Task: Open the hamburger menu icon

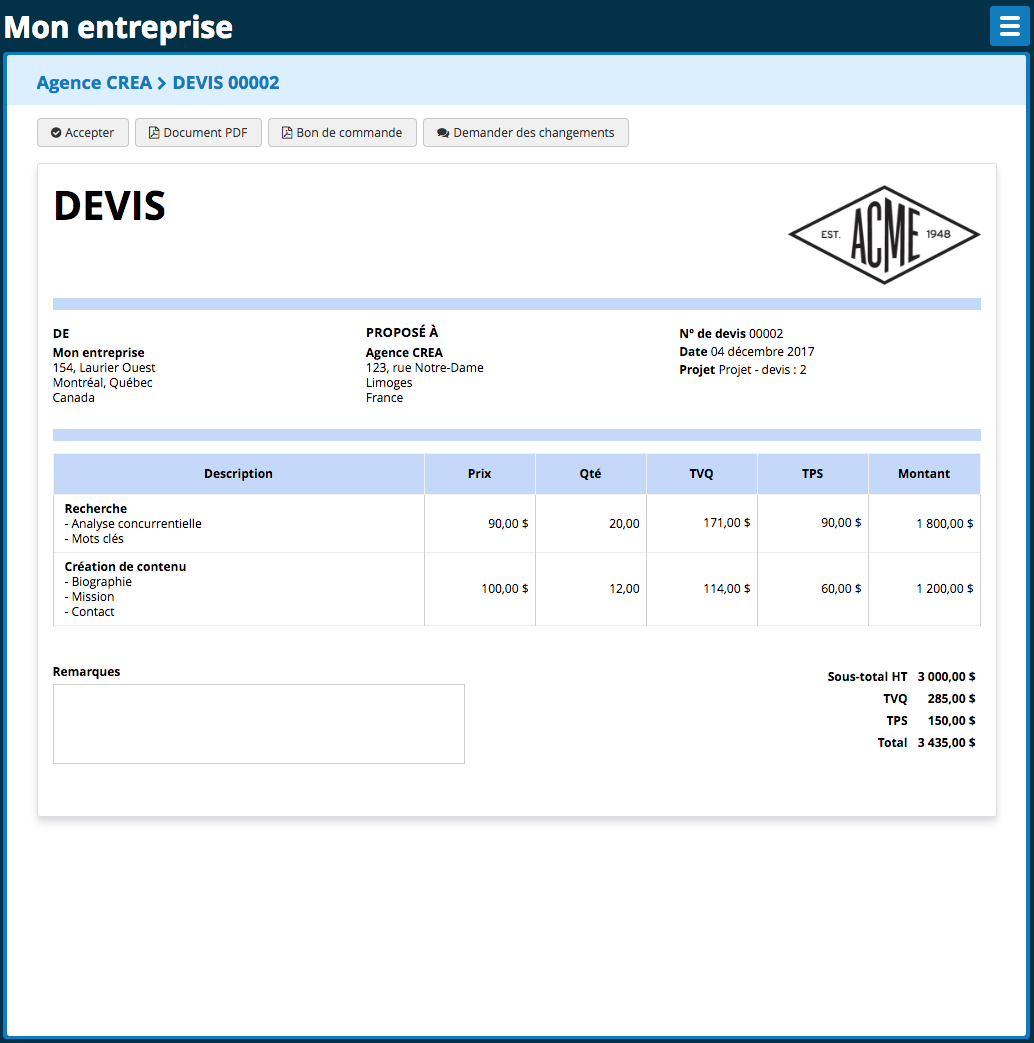Action: (x=1009, y=26)
